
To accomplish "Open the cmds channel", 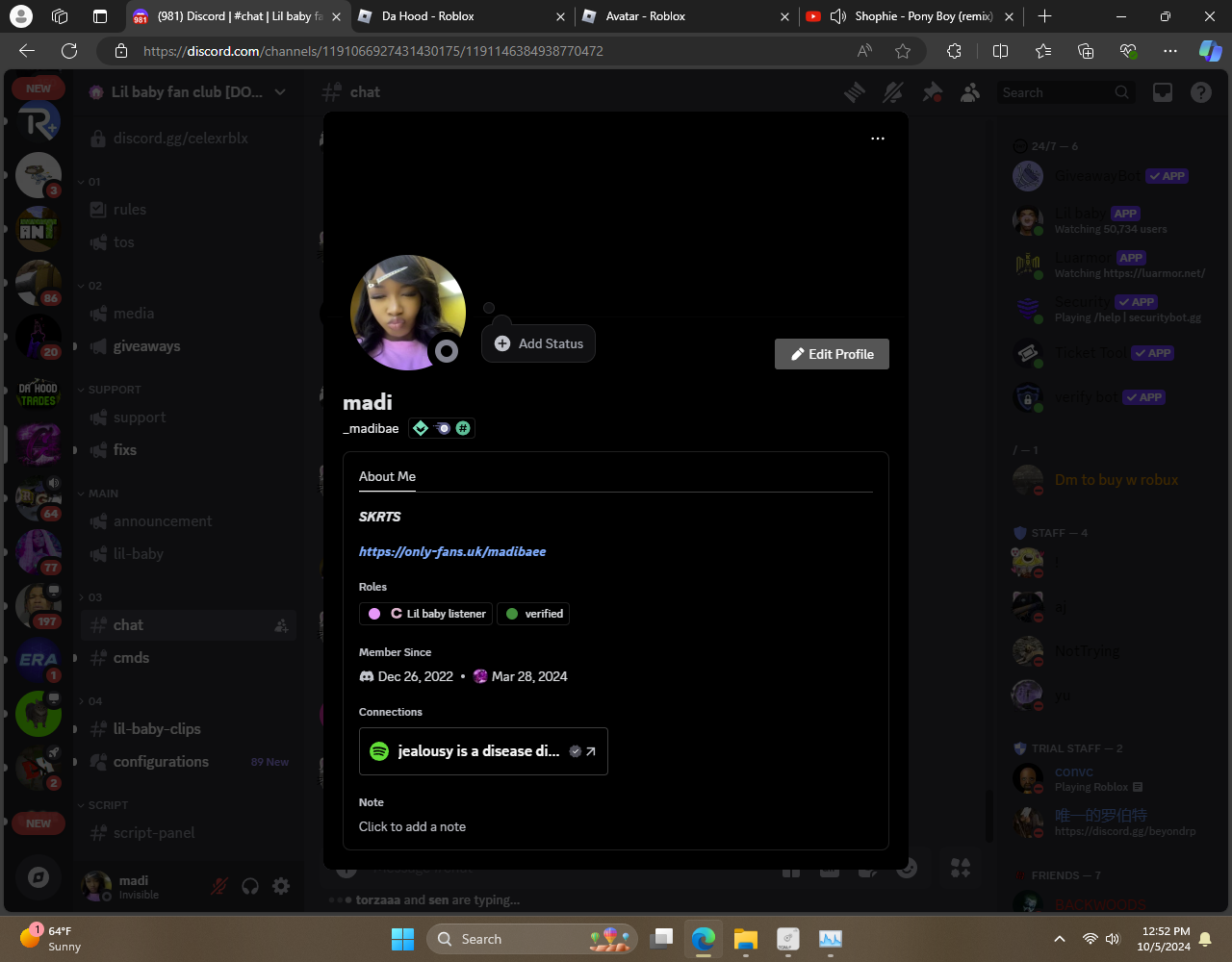I will pos(188,658).
